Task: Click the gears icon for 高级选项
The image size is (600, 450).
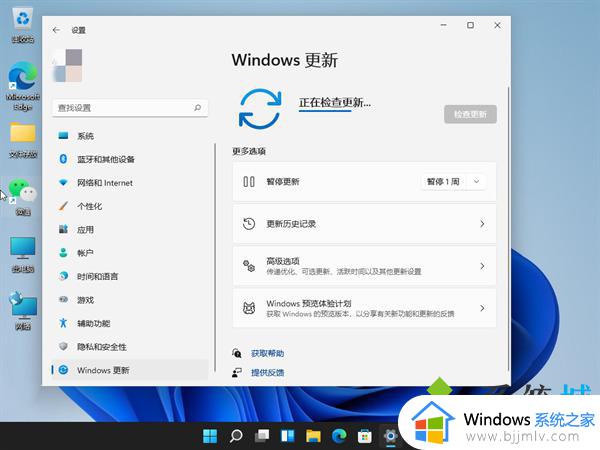Action: coord(249,266)
